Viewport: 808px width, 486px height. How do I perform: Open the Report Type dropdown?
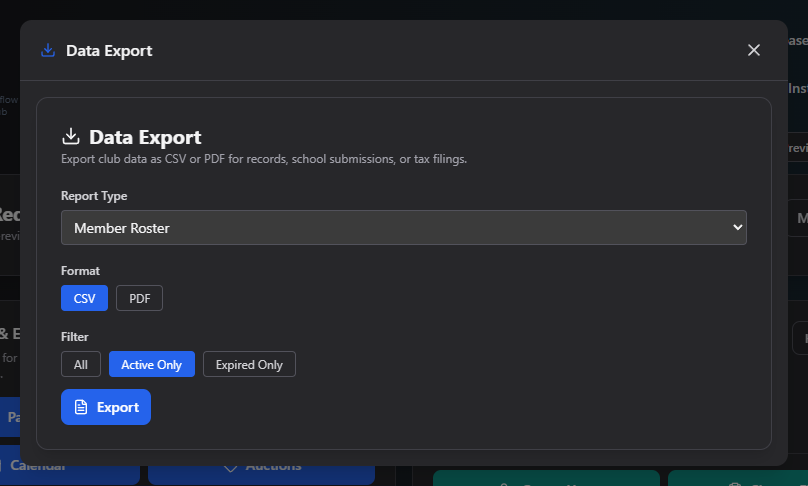click(x=403, y=227)
